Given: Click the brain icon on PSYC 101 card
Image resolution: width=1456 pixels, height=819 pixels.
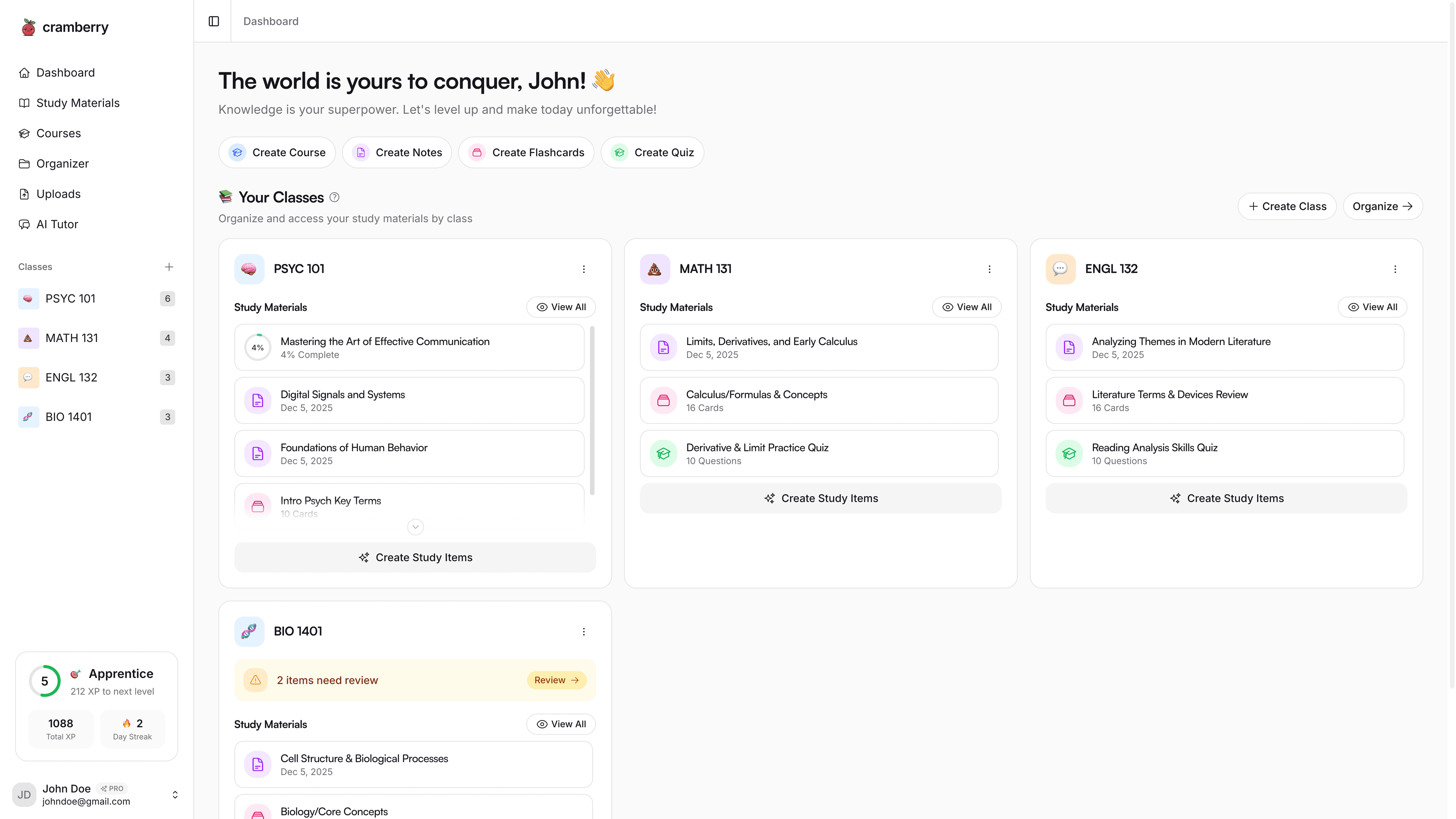Looking at the screenshot, I should (x=249, y=269).
